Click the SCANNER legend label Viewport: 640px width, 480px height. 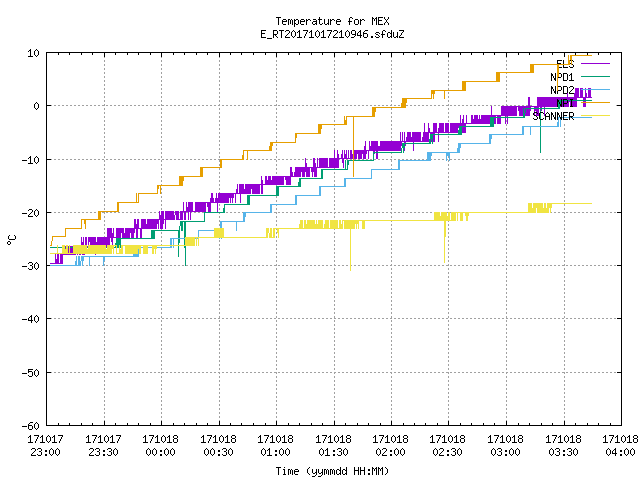click(553, 116)
